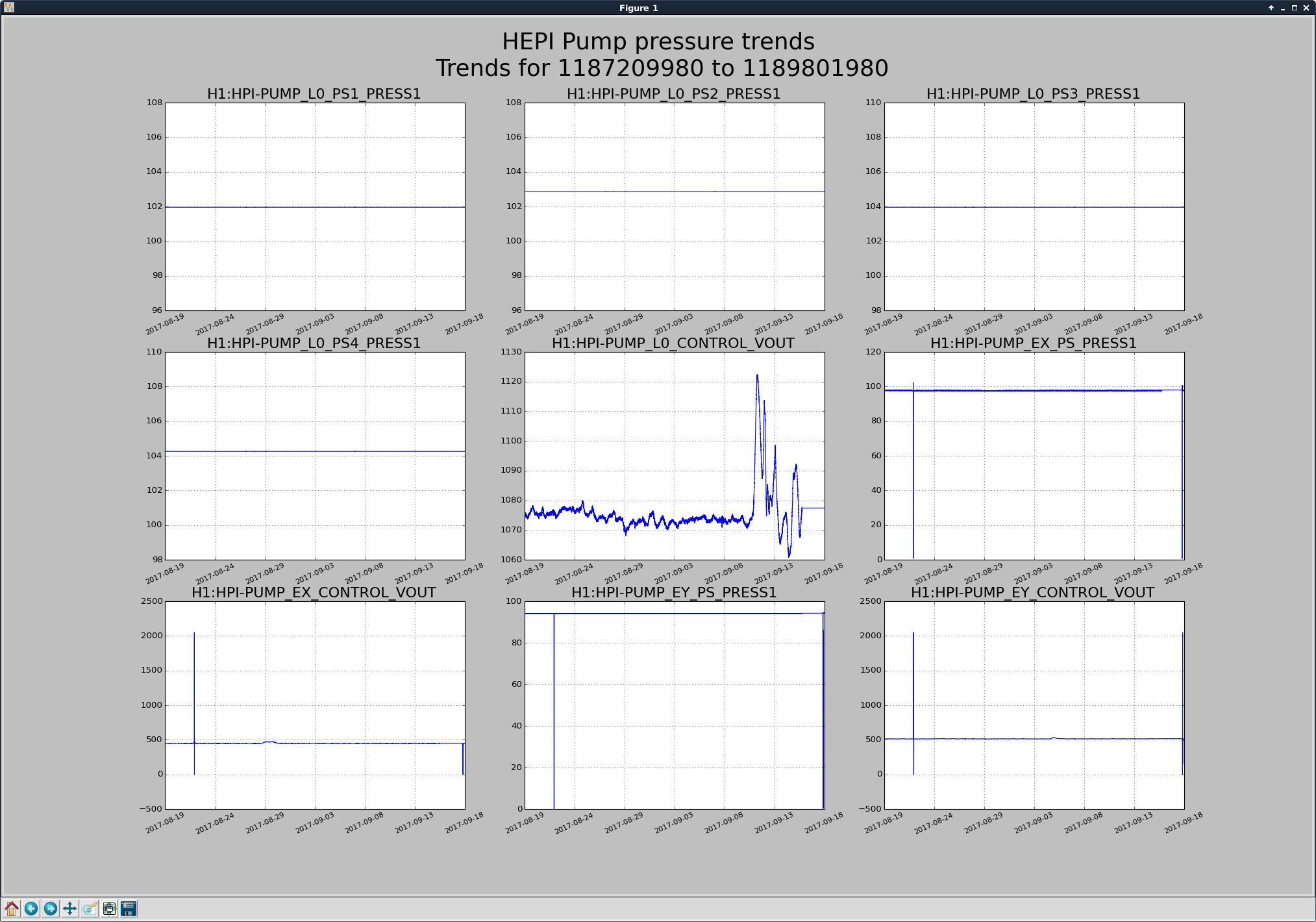Close the Figure 1 window
The height and width of the screenshot is (922, 1316).
pyautogui.click(x=1306, y=8)
